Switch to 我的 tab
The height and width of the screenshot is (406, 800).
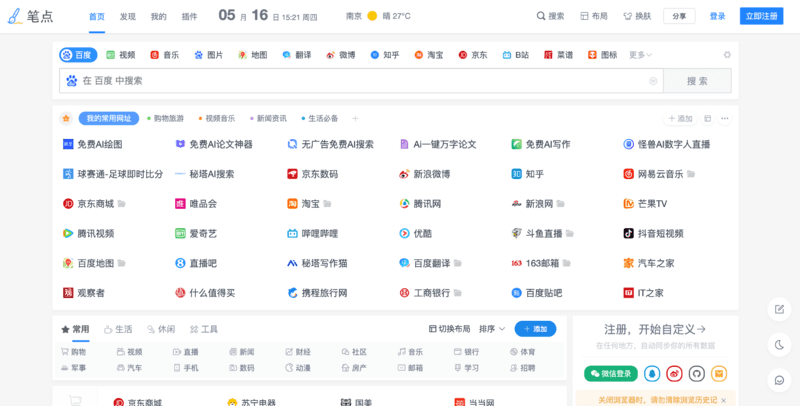point(158,16)
